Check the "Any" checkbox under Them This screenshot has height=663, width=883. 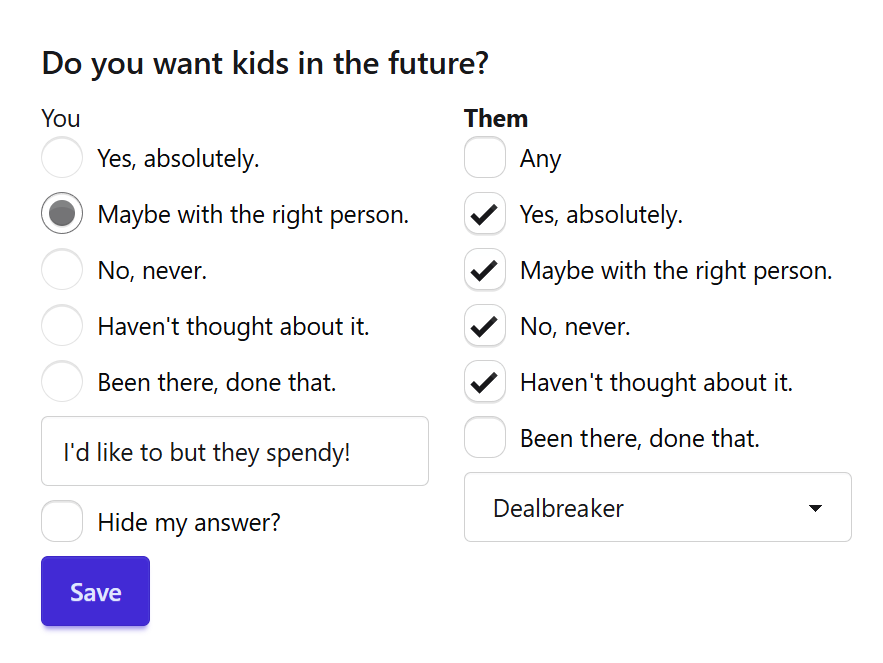click(485, 158)
